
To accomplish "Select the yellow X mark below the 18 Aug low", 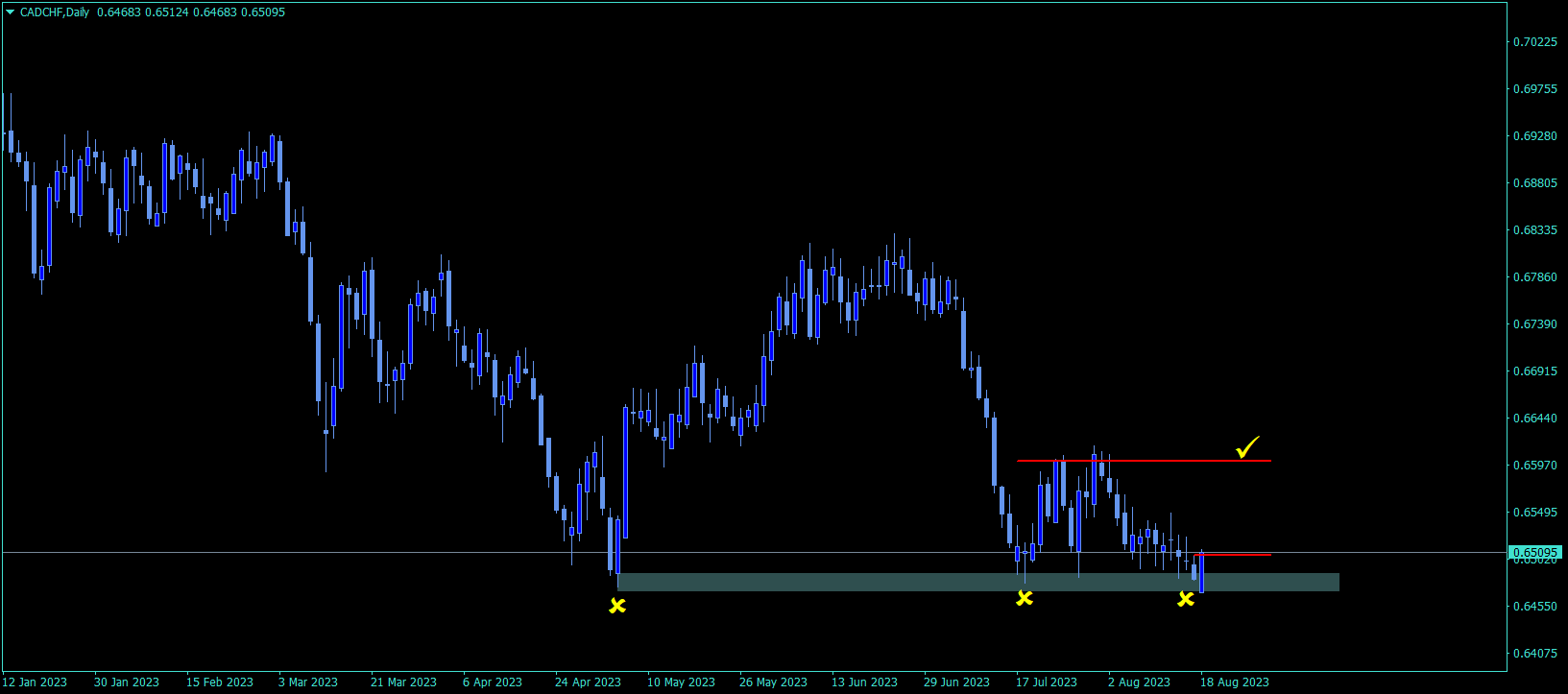I will tap(1186, 599).
